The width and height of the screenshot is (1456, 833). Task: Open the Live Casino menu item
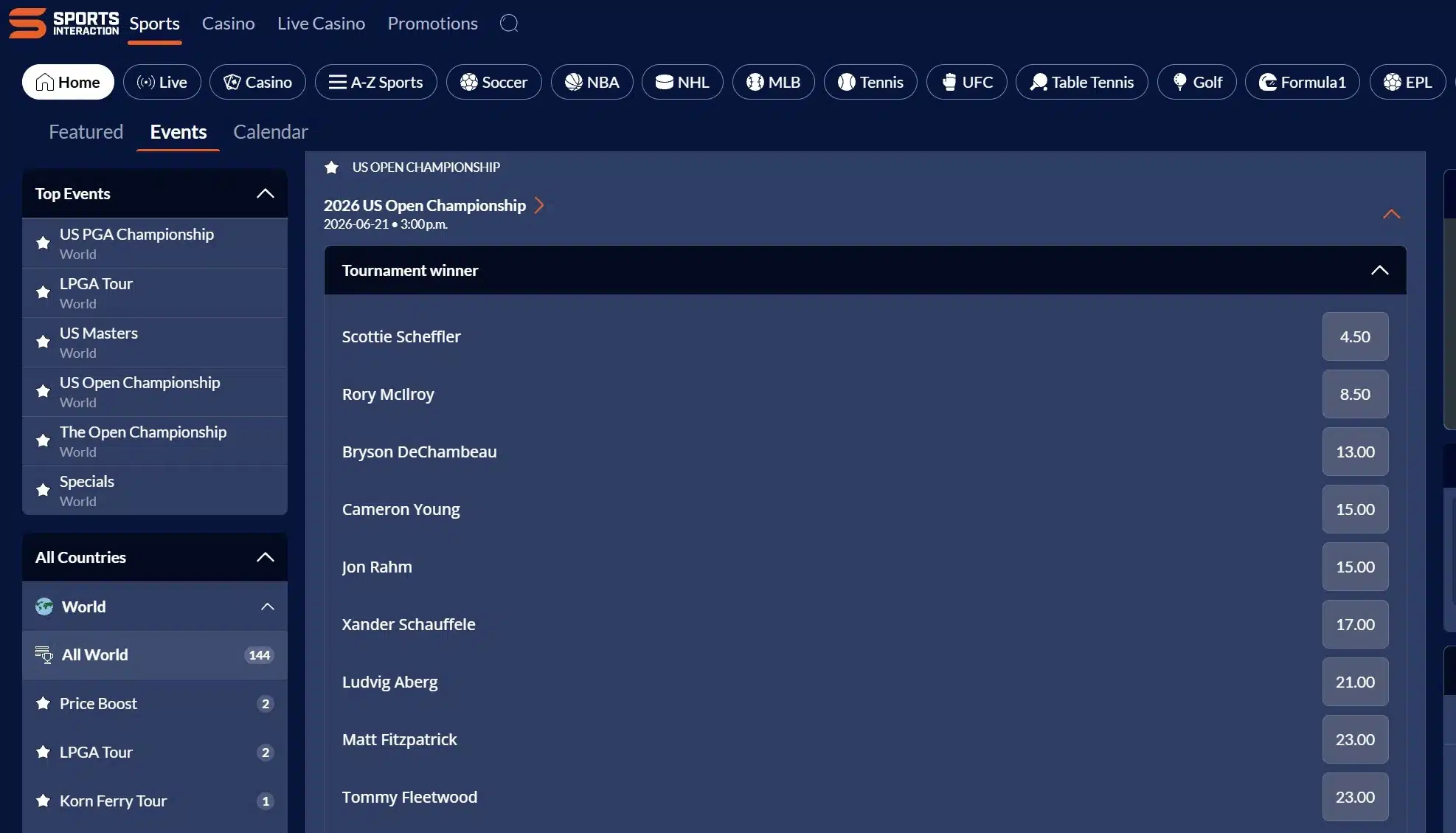(321, 24)
